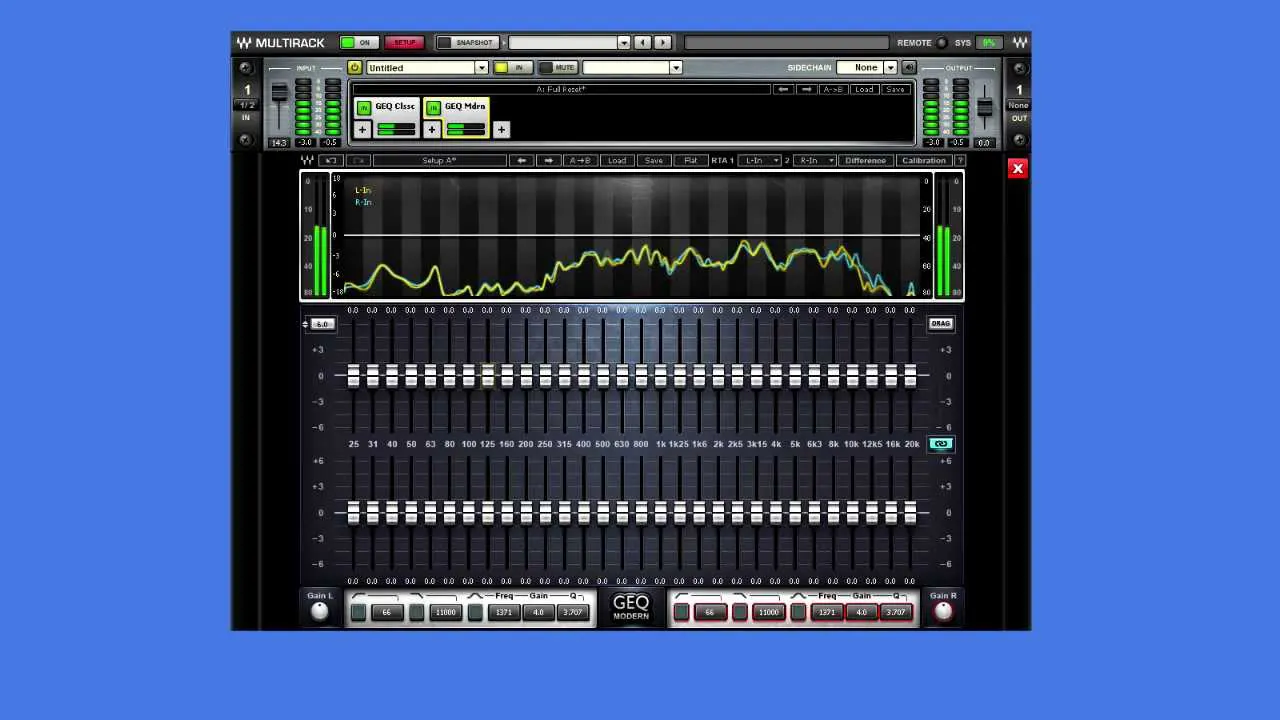Click the Calibration button

point(923,161)
